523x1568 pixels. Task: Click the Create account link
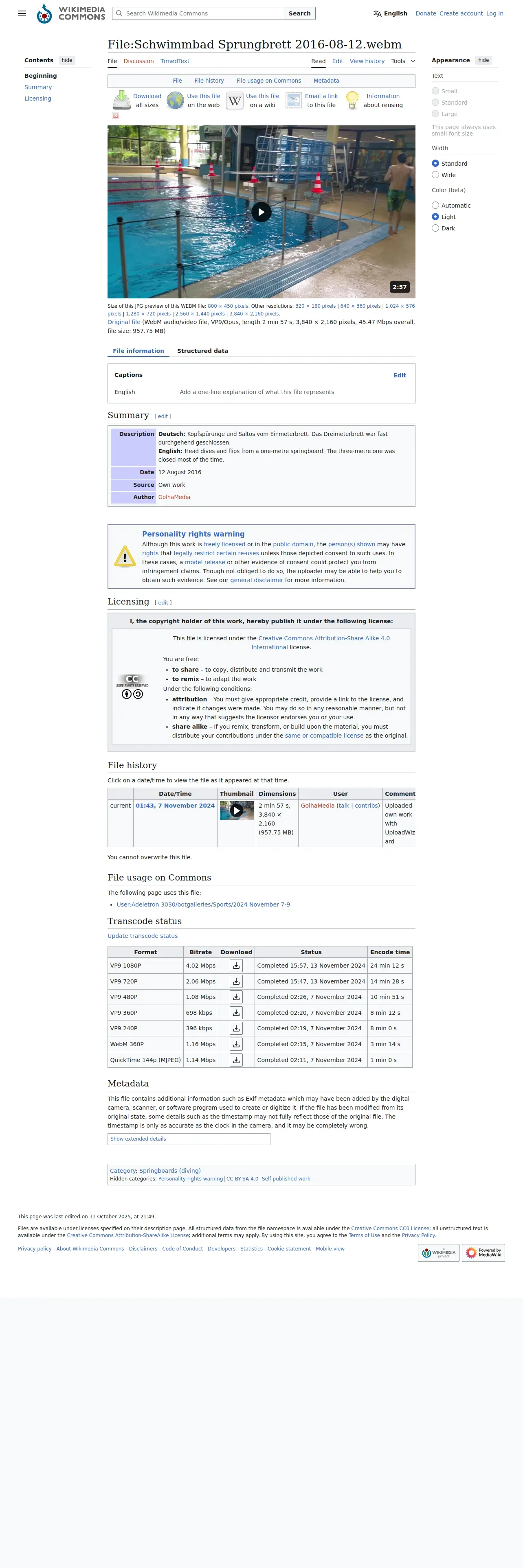point(461,13)
